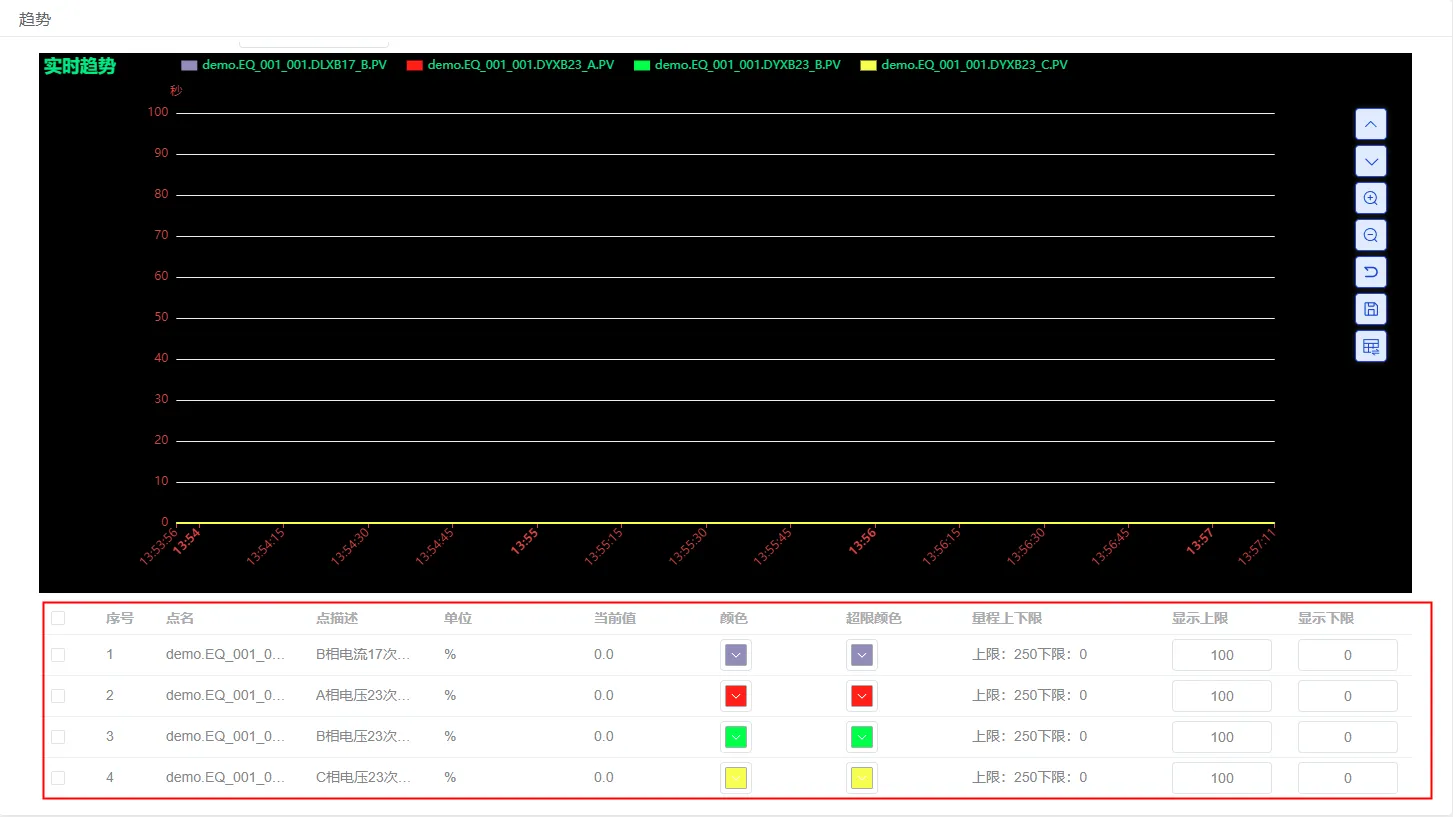Toggle the DLXB17_B.PV legend marker
Viewport: 1453px width, 817px height.
pyautogui.click(x=189, y=65)
